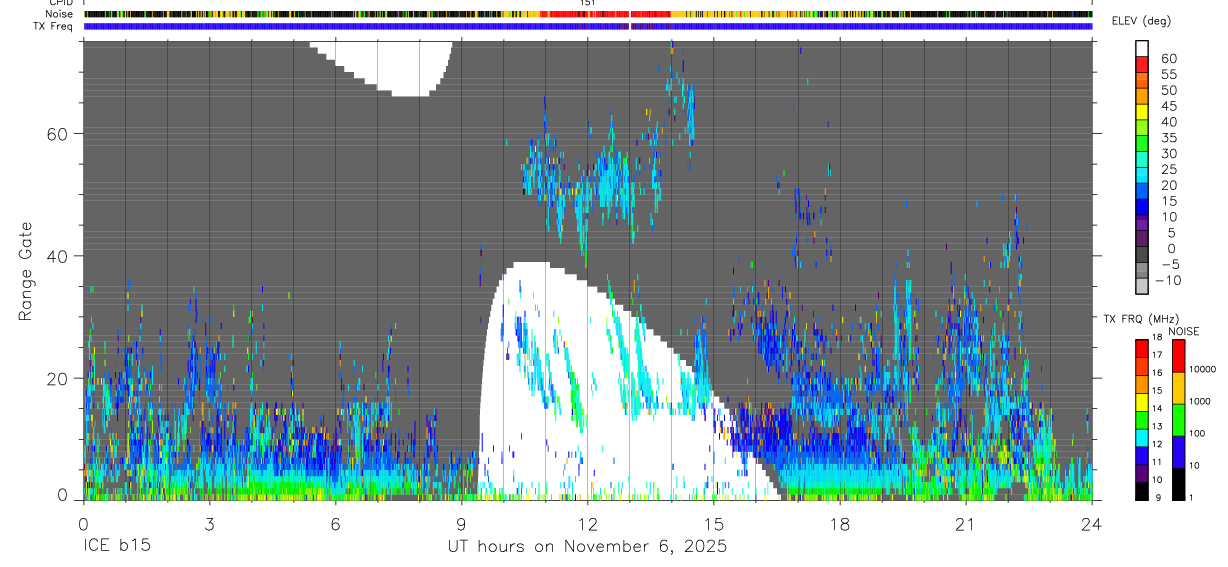Image resolution: width=1228 pixels, height=567 pixels.
Task: Pick the yellow swatch in the NOISE color bar
Action: pyautogui.click(x=1179, y=388)
